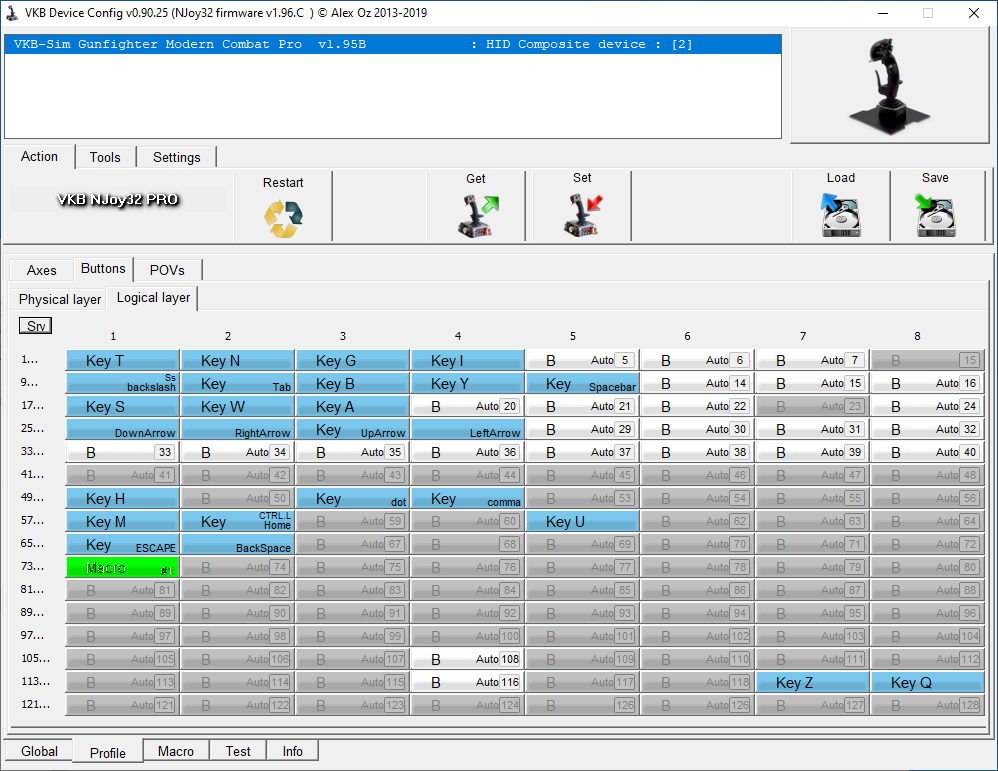Click the Key dot cell

pos(353,498)
